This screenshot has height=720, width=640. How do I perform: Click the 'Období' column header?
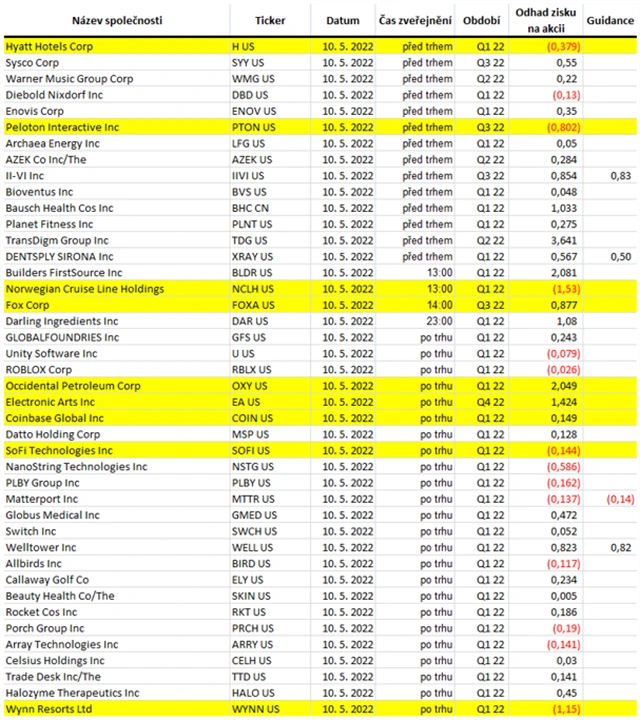point(481,21)
